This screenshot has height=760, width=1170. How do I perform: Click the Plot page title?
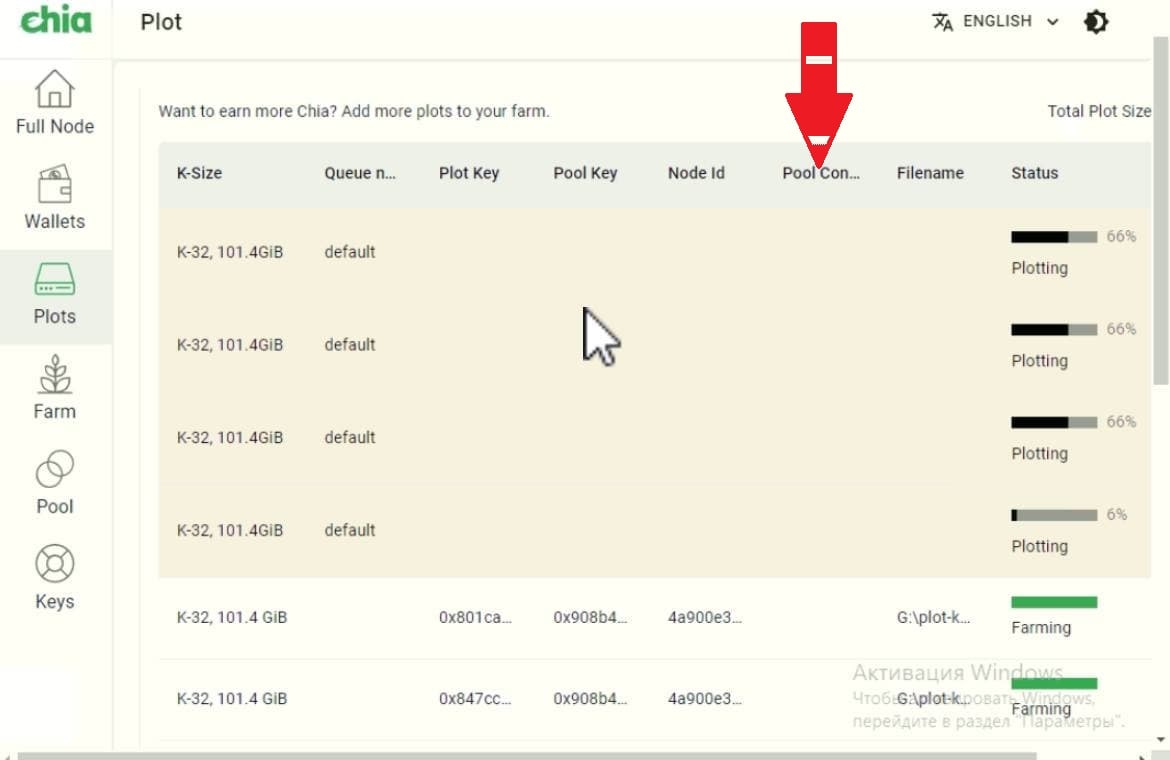coord(161,22)
